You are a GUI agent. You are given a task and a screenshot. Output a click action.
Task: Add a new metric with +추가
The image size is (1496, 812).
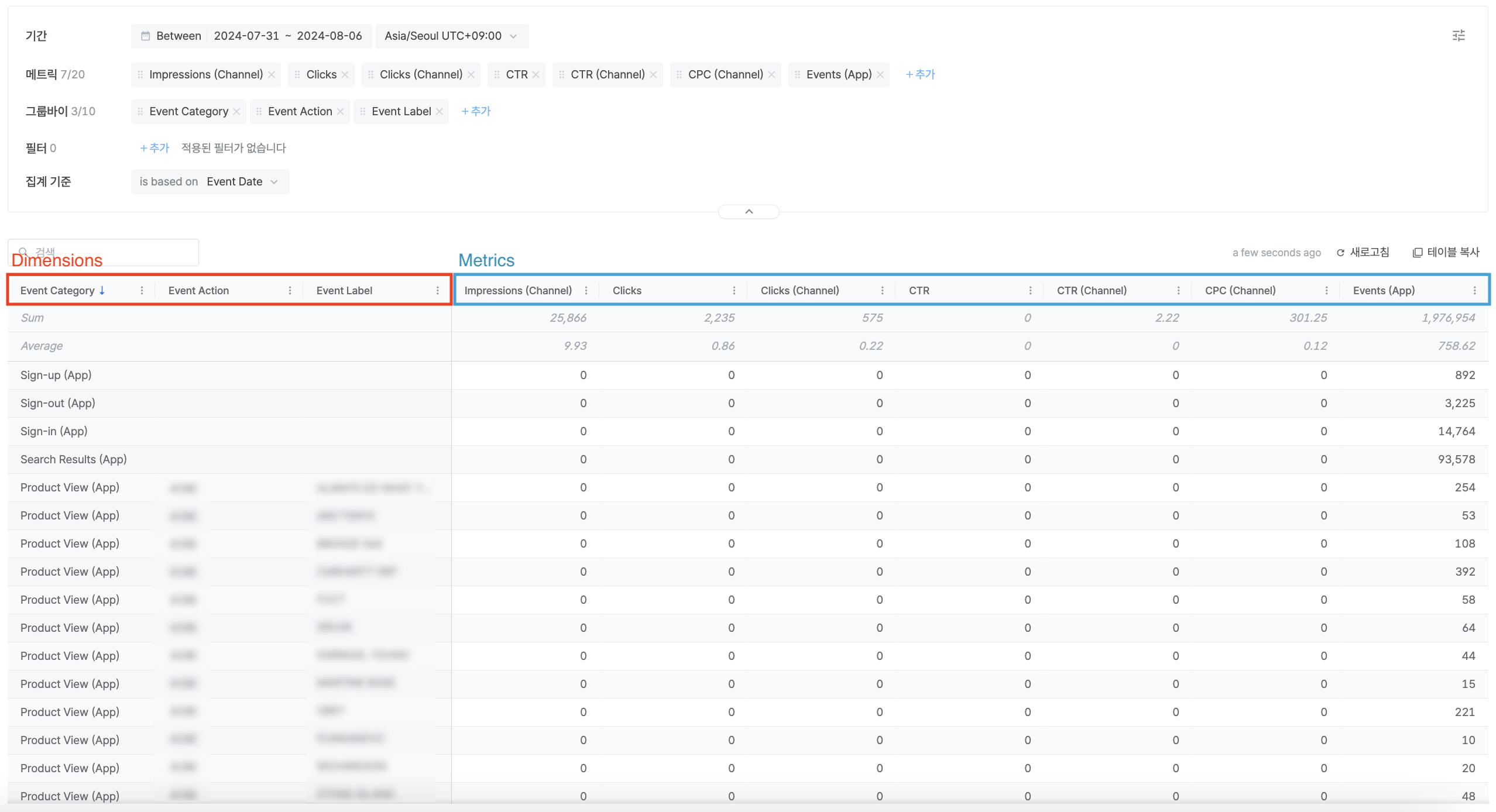point(920,75)
